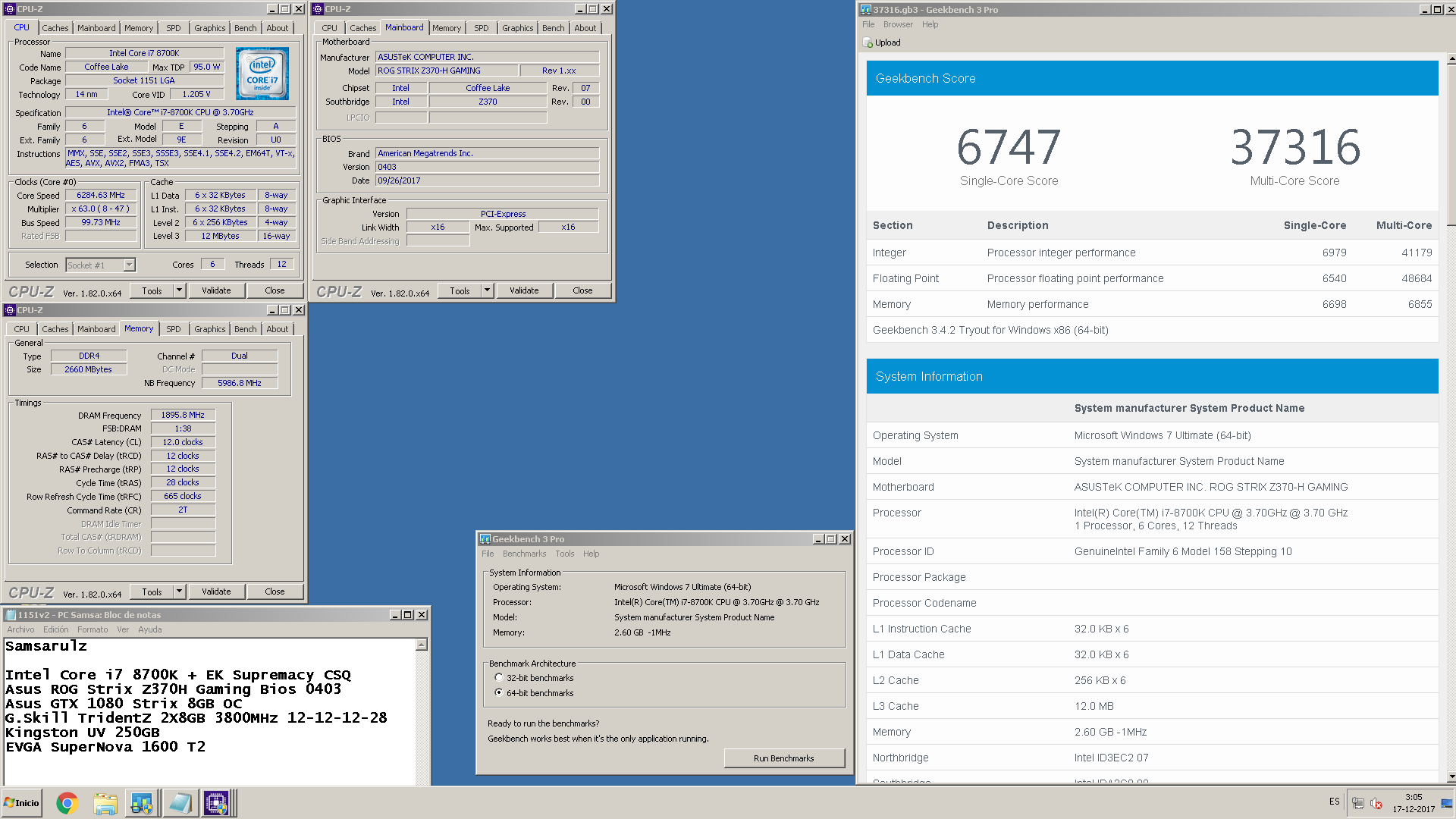Open Benchmarks menu in Geekbench 3 Pro dialog
Viewport: 1456px width, 819px height.
524,554
